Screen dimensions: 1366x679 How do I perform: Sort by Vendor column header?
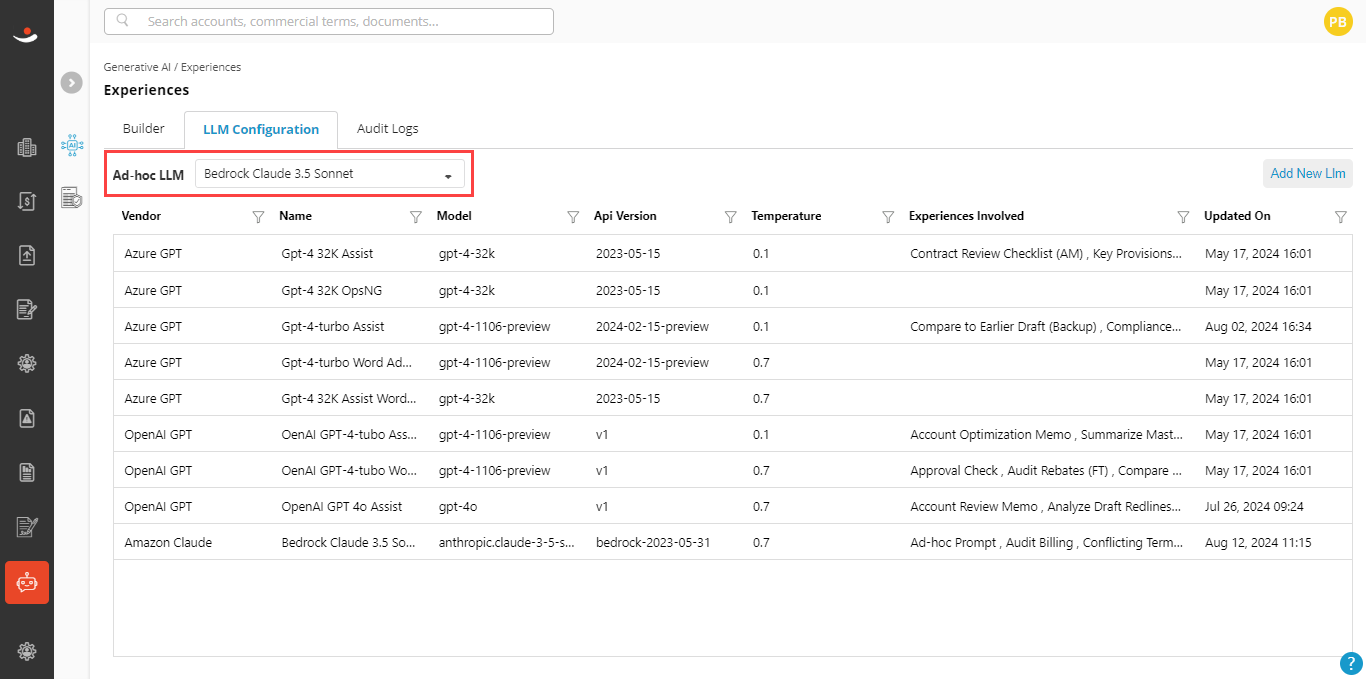[141, 216]
